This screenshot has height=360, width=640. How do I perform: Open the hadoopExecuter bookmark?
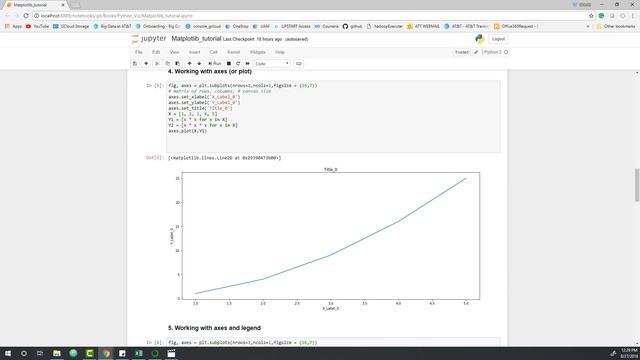tap(384, 26)
